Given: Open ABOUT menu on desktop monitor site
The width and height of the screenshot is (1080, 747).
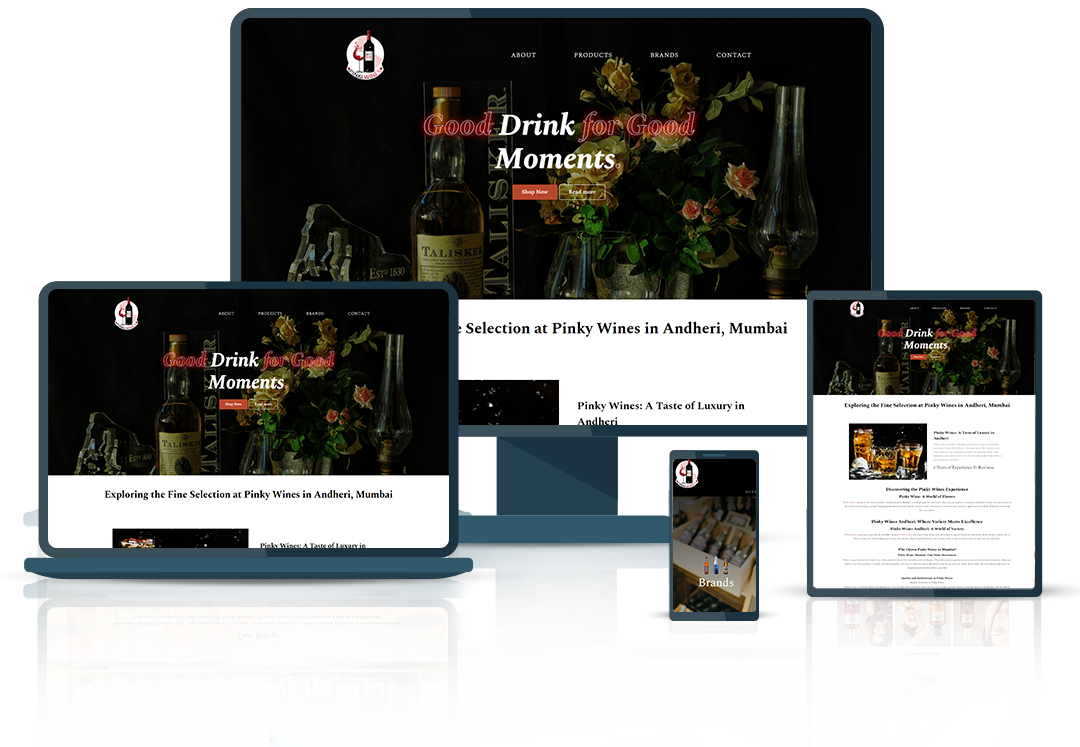Looking at the screenshot, I should click(523, 55).
